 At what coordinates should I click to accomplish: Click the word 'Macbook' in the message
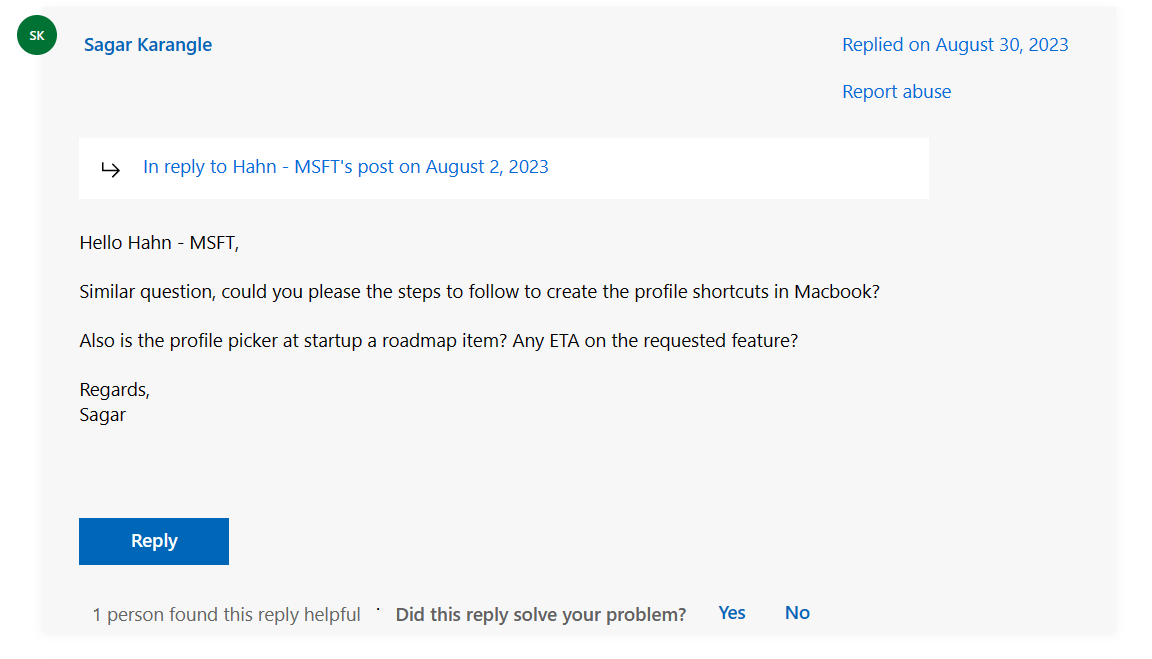click(833, 292)
